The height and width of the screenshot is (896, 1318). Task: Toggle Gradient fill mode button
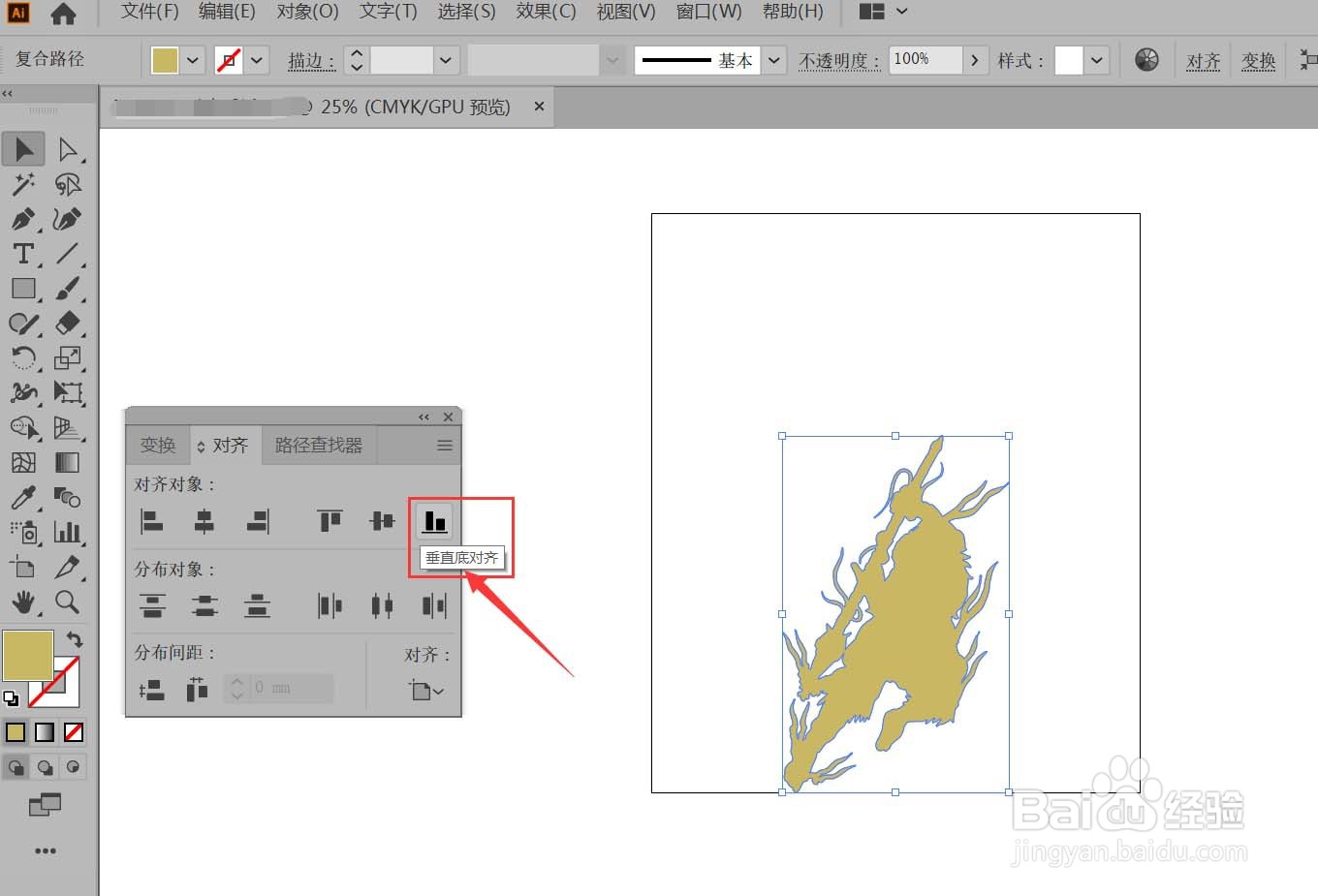tap(45, 733)
